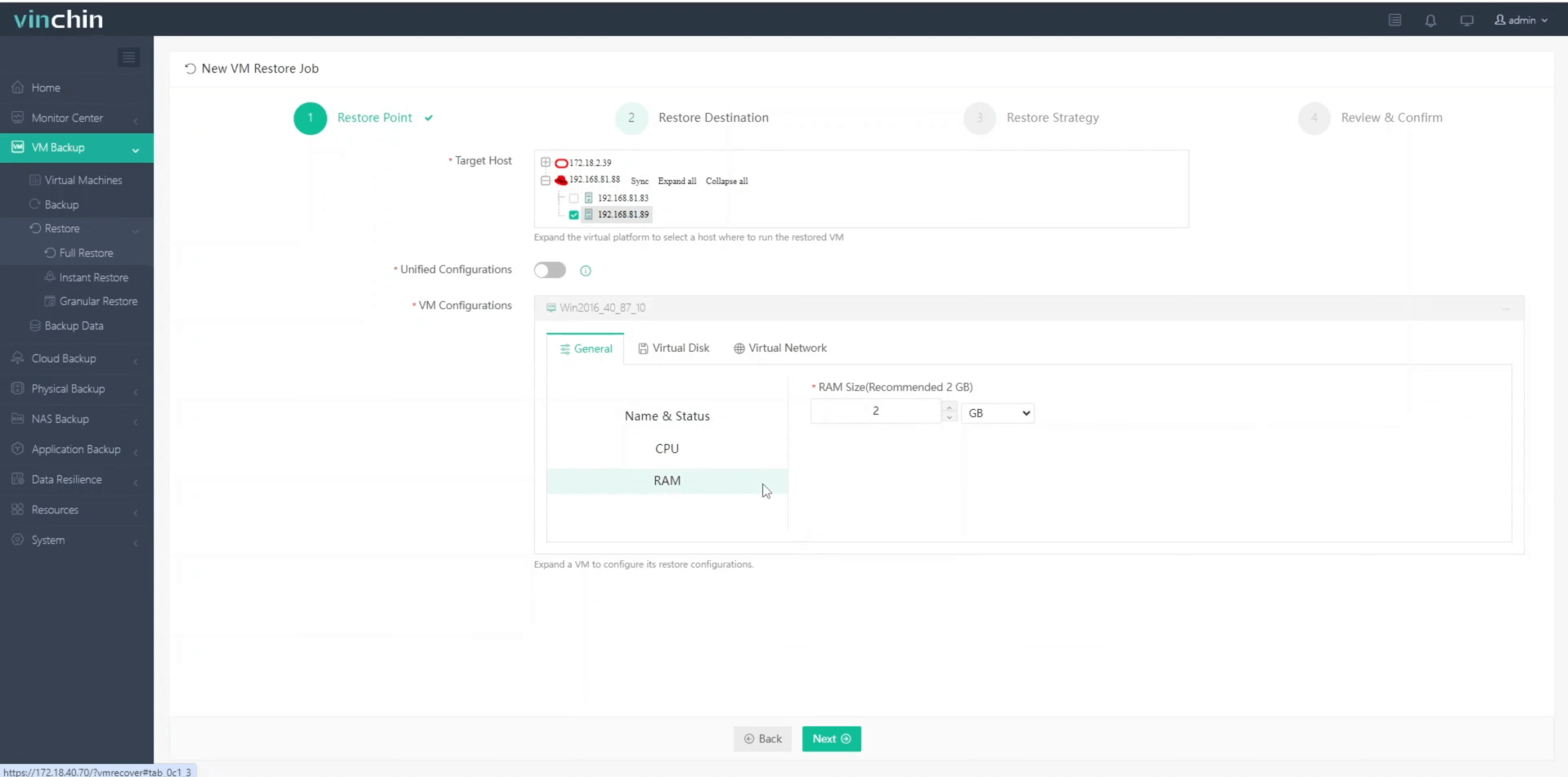
Task: Select Name & Status settings
Action: click(x=667, y=416)
